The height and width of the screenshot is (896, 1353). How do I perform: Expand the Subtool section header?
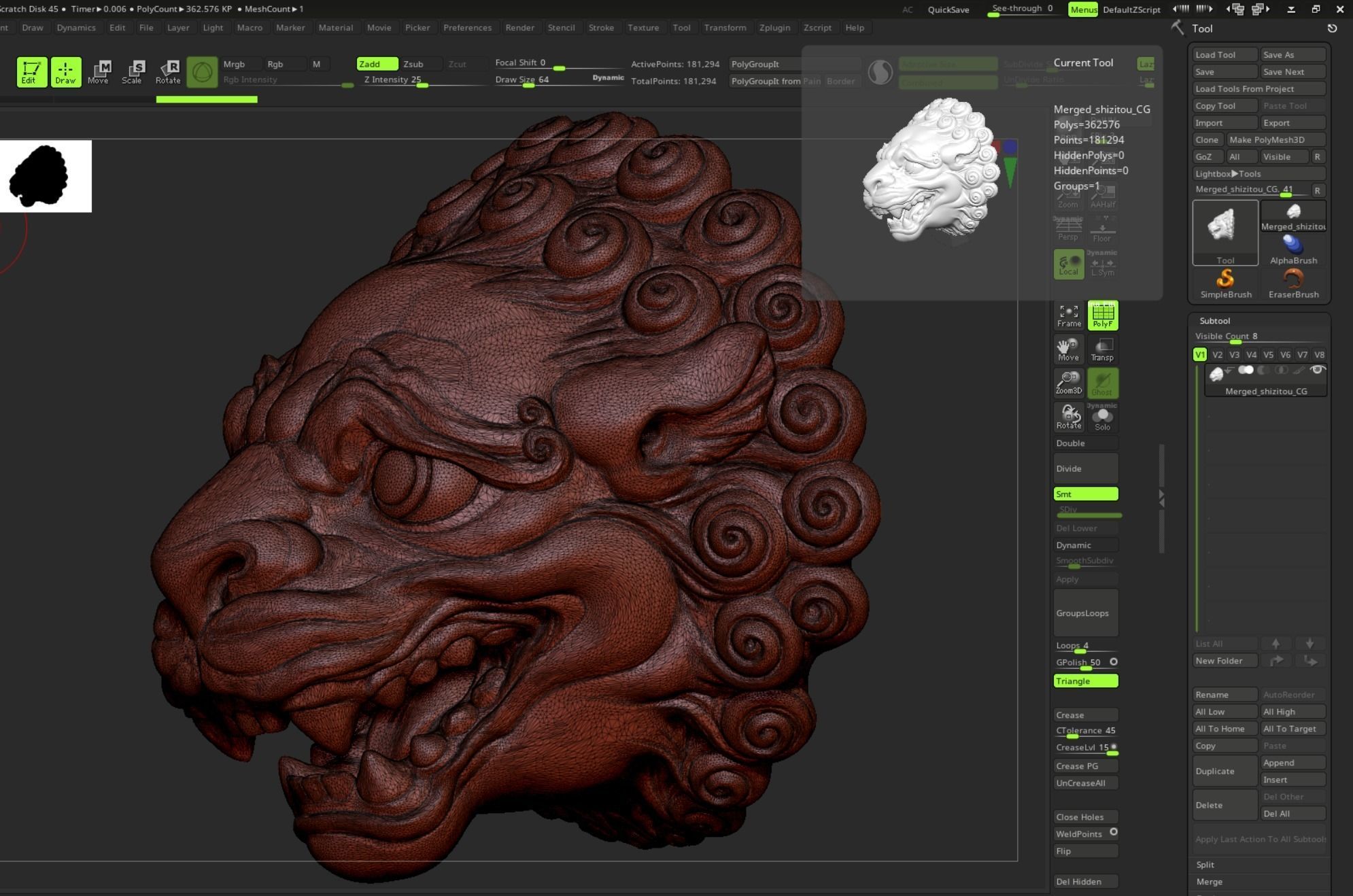[x=1214, y=321]
